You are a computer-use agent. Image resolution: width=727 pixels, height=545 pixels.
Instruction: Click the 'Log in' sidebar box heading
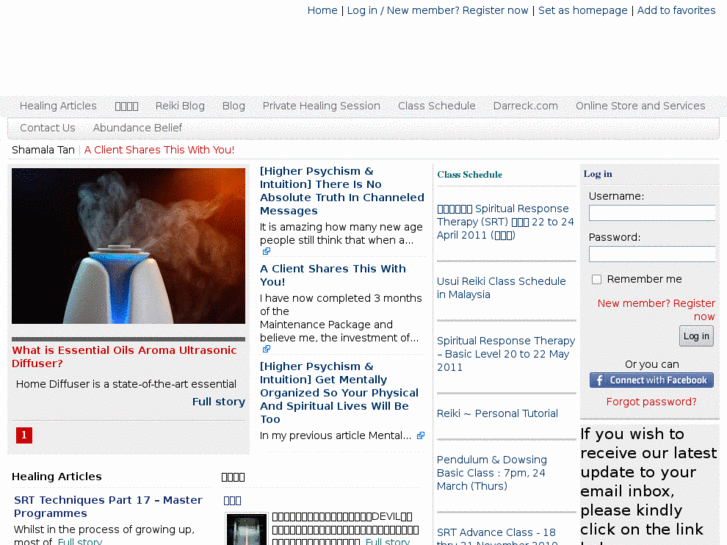tap(598, 174)
